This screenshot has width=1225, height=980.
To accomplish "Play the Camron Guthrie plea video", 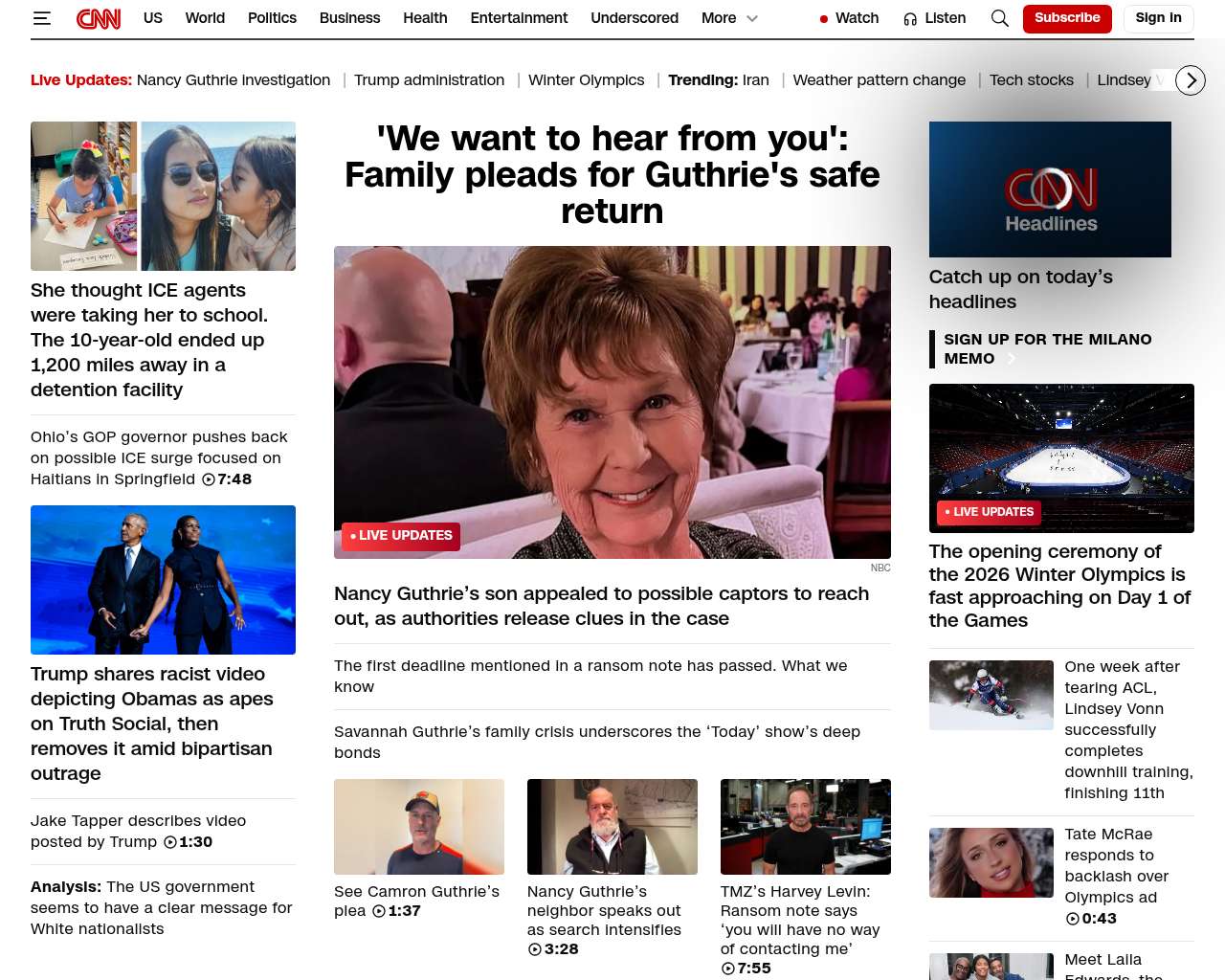I will [418, 827].
